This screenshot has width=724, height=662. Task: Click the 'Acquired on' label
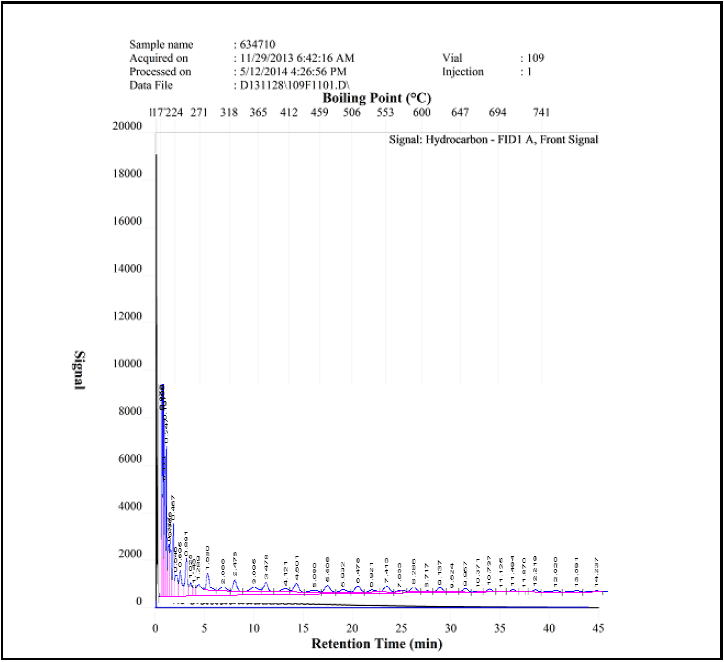(x=159, y=58)
